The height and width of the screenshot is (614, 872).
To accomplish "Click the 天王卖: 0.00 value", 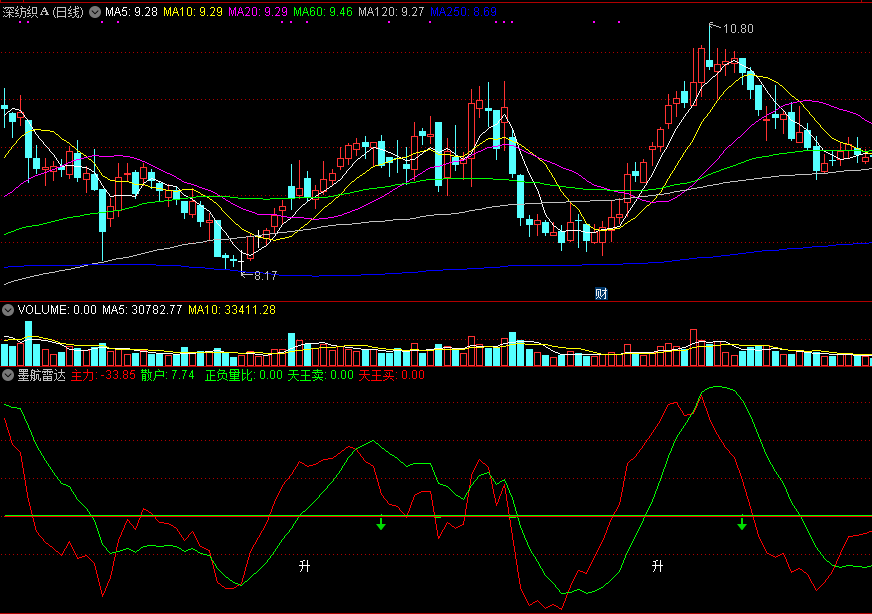I will click(x=320, y=375).
